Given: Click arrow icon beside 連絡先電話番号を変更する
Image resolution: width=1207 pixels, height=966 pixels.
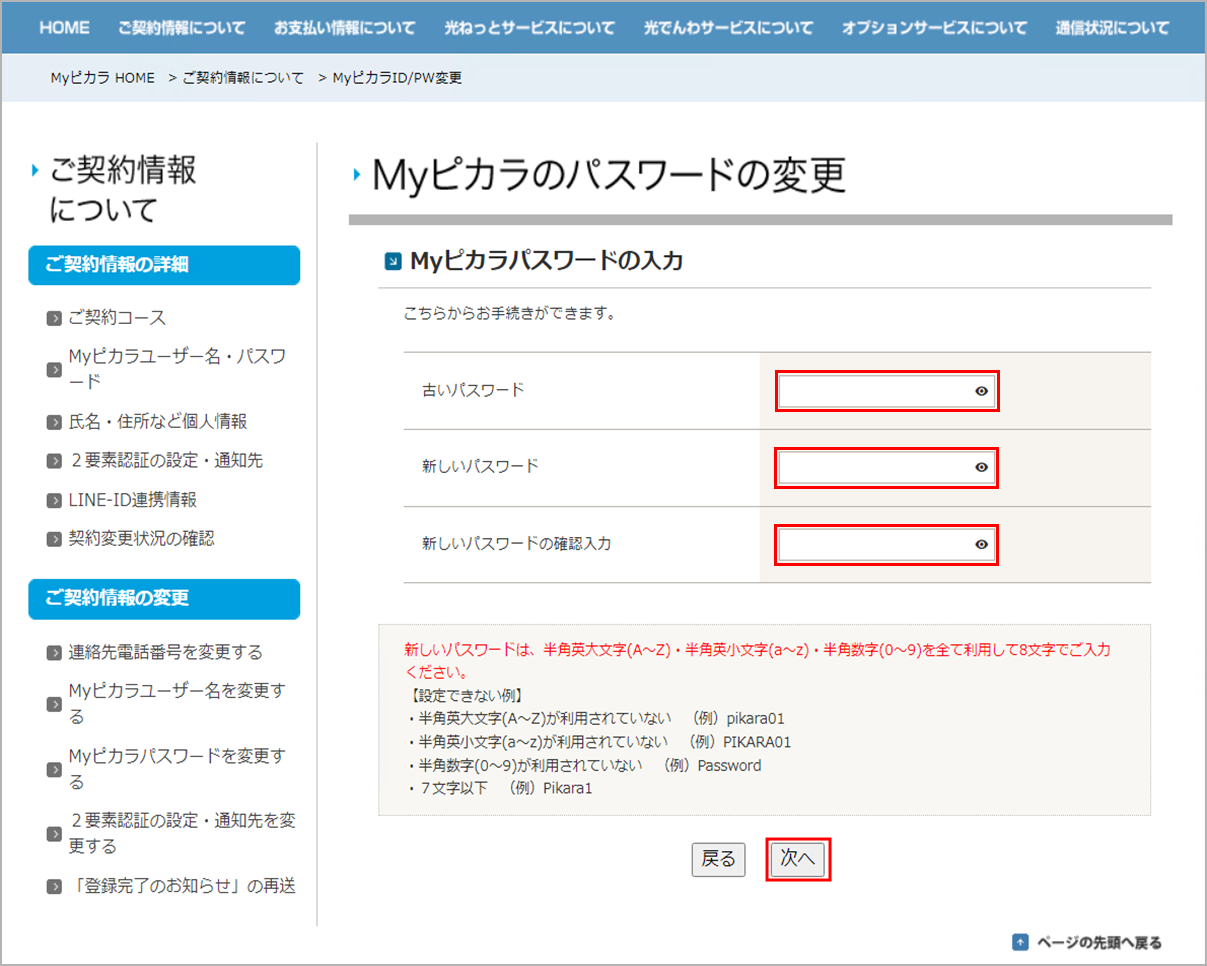Looking at the screenshot, I should (54, 653).
